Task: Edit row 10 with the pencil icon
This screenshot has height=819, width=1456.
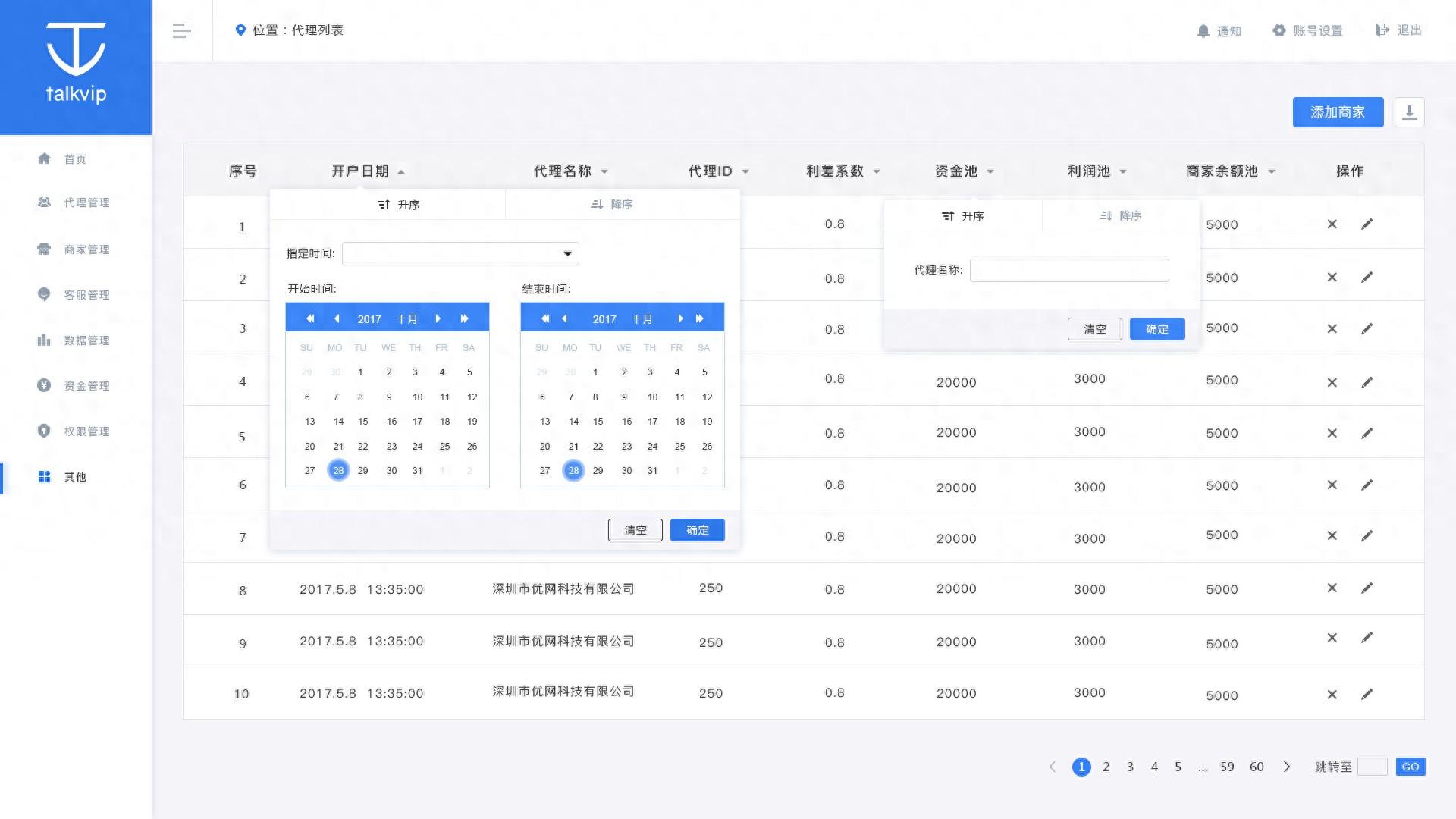Action: (1367, 694)
